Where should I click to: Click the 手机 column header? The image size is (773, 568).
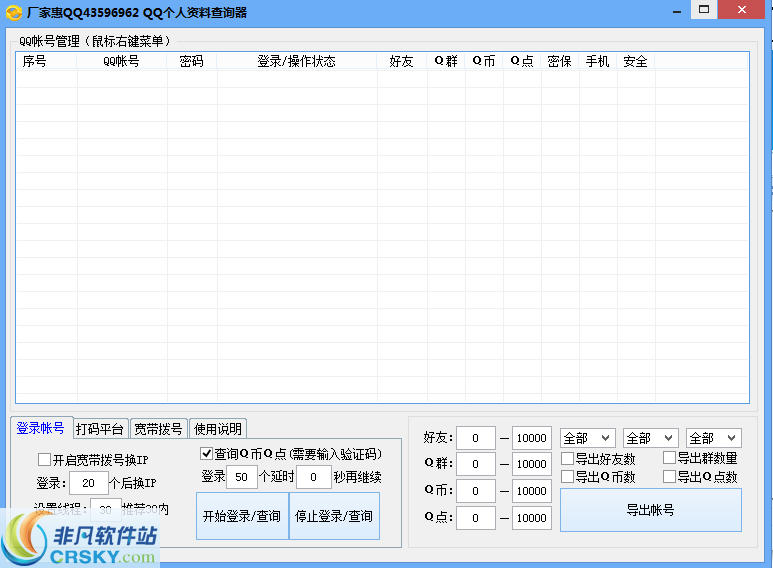(598, 61)
